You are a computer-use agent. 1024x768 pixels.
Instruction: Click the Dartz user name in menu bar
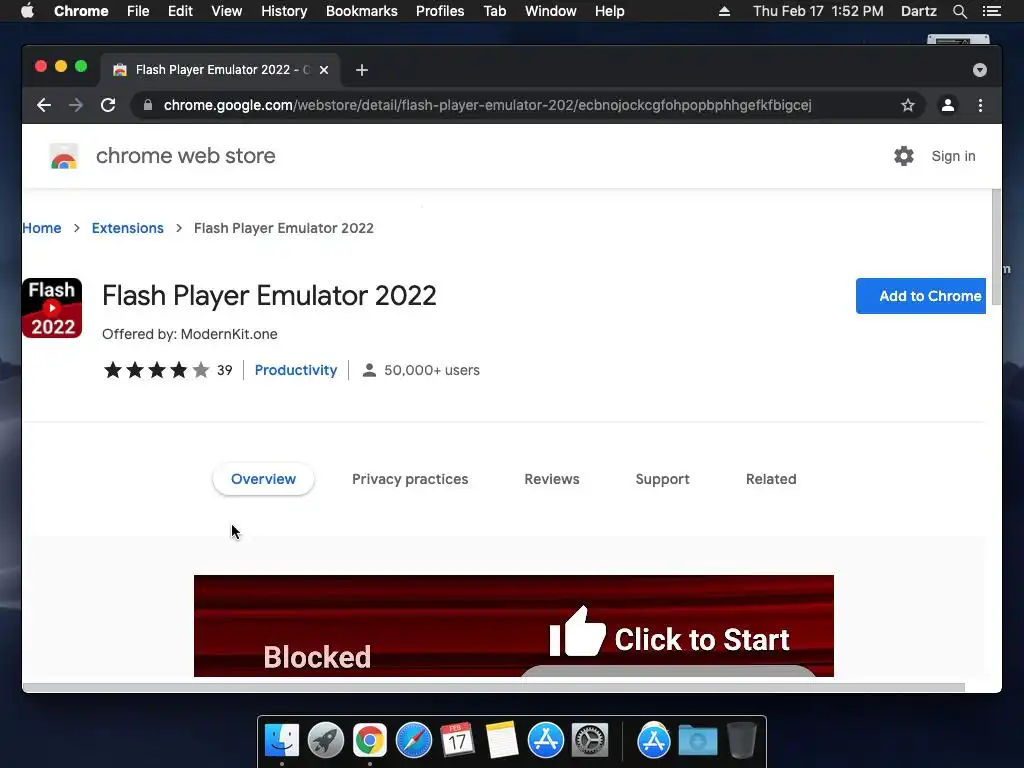pos(919,11)
